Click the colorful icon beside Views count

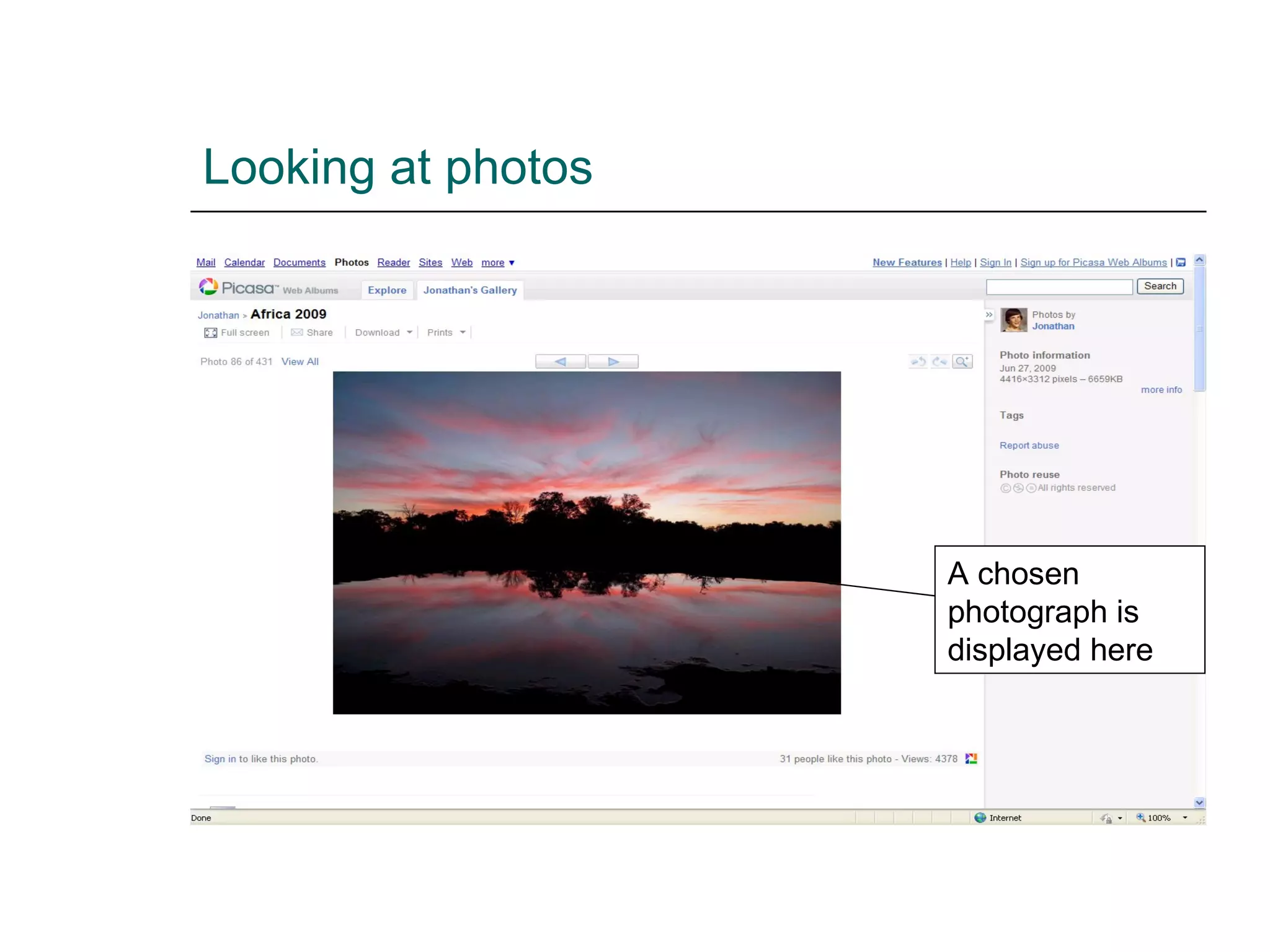click(x=971, y=759)
